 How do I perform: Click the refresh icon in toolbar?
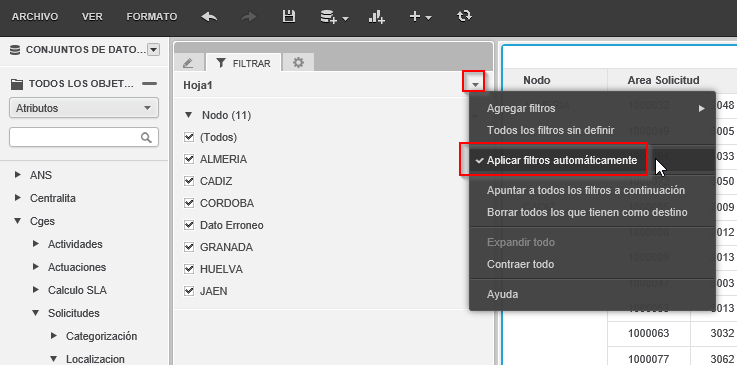point(464,16)
